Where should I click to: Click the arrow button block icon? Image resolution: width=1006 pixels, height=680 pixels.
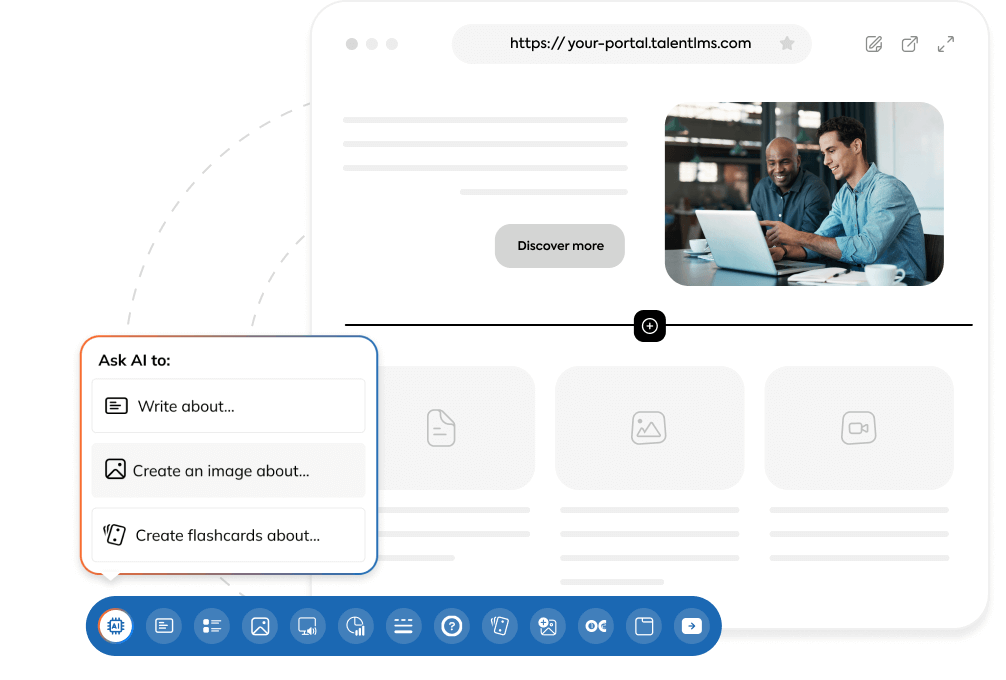[691, 626]
